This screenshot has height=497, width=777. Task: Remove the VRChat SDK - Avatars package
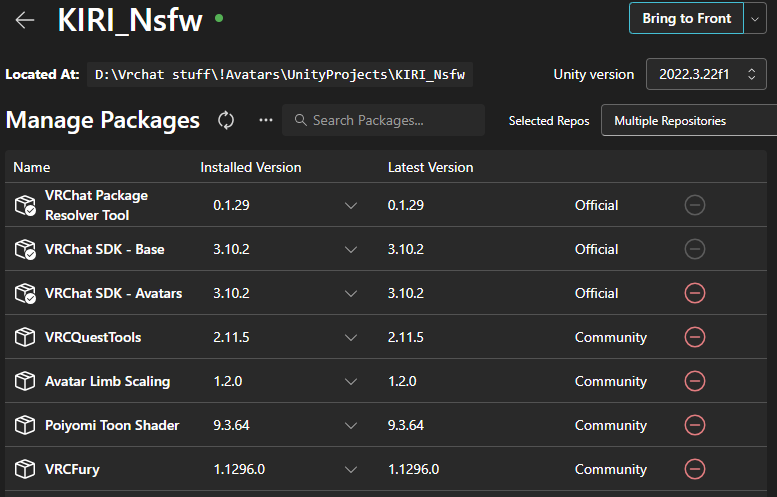694,293
